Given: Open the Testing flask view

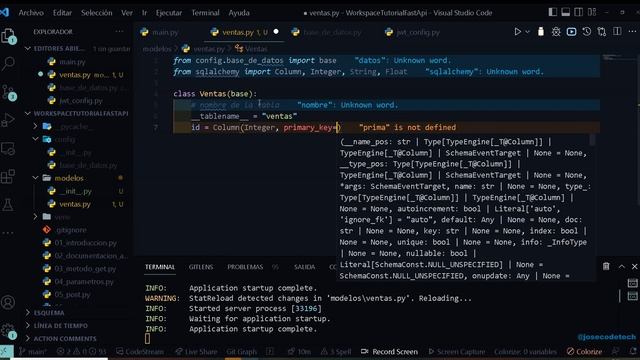Looking at the screenshot, I should (8, 204).
